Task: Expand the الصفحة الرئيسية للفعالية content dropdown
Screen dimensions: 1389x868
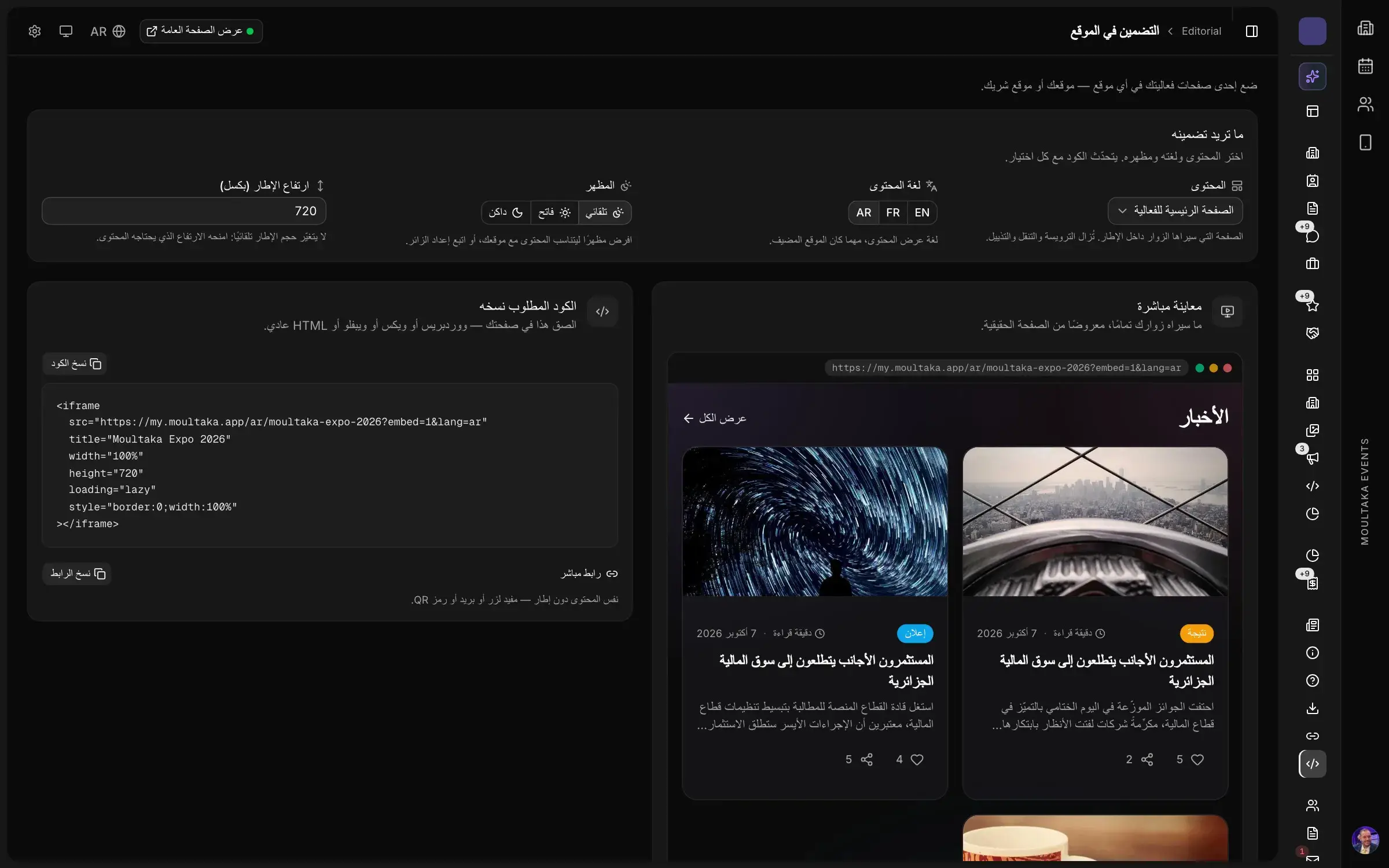Action: (1175, 211)
